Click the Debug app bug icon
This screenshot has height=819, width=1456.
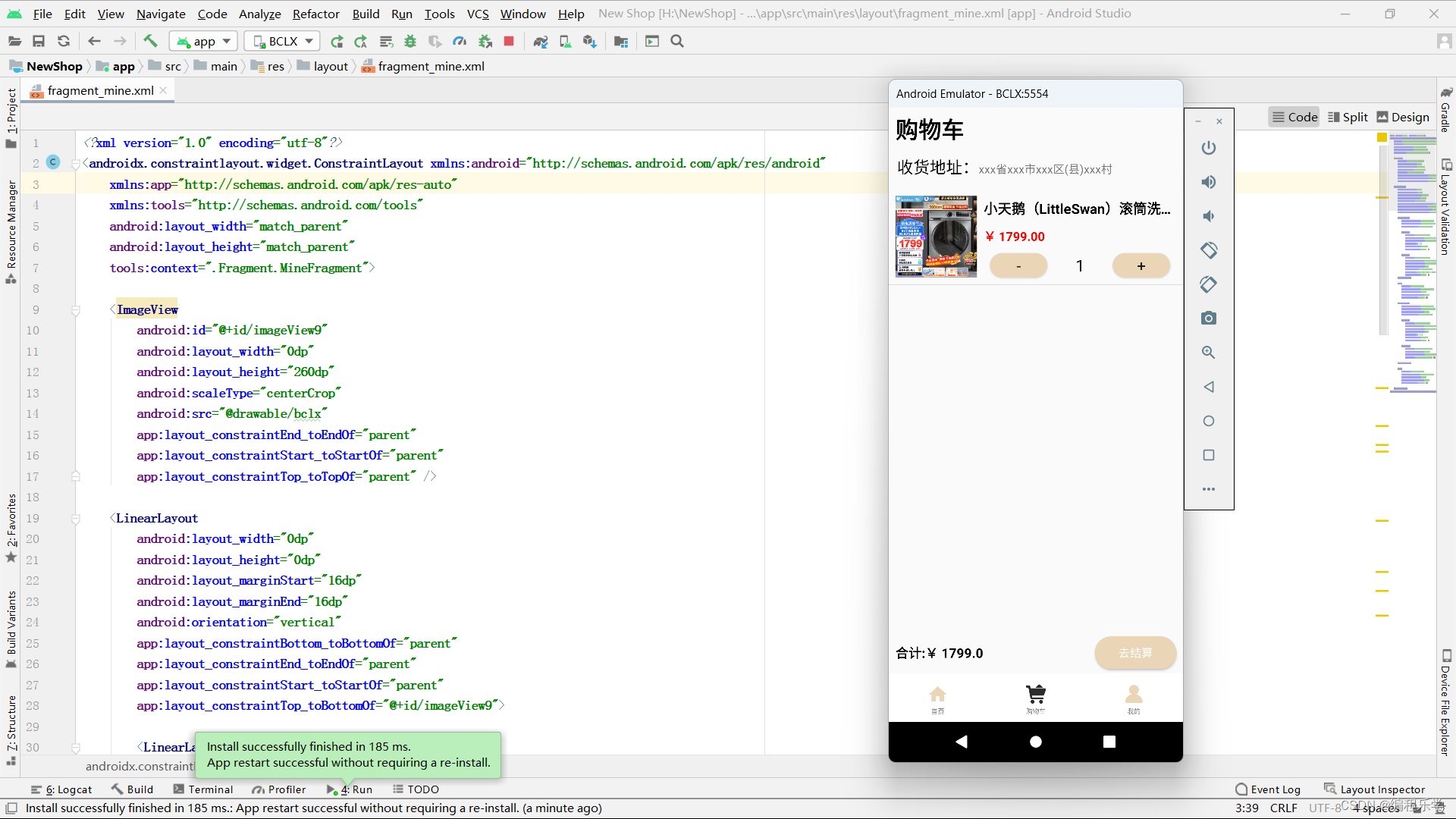pyautogui.click(x=410, y=41)
